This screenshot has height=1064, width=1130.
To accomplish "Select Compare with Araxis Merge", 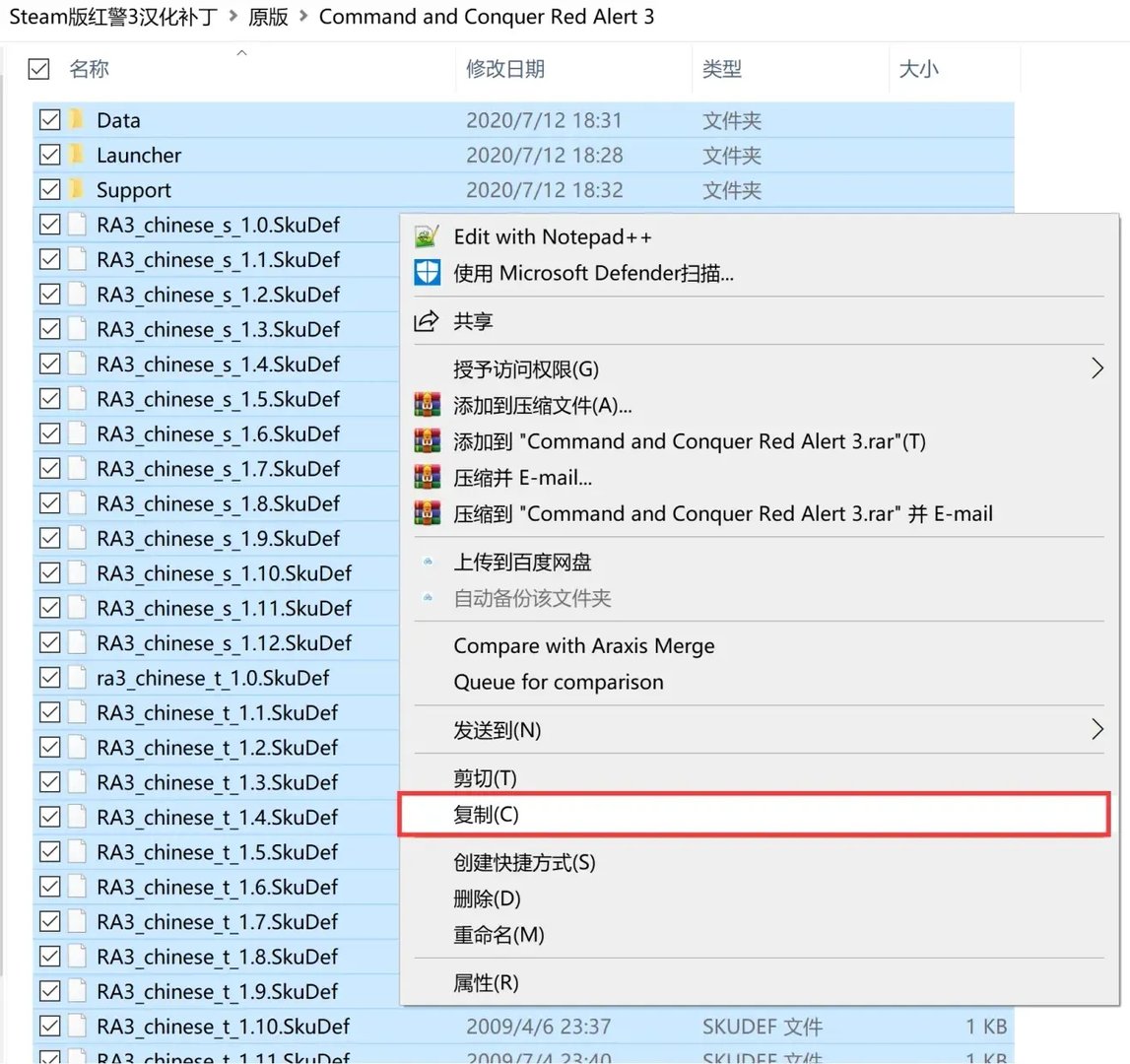I will [x=583, y=646].
